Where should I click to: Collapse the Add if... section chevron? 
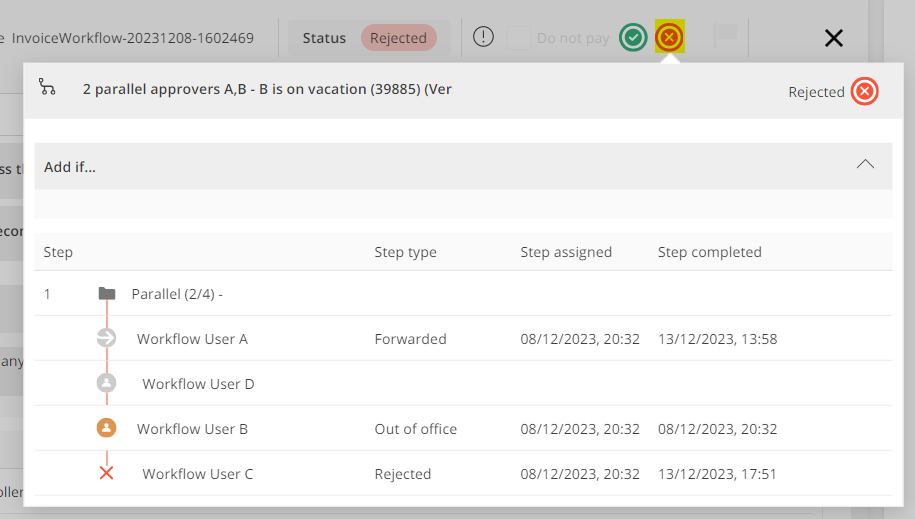pyautogui.click(x=865, y=165)
